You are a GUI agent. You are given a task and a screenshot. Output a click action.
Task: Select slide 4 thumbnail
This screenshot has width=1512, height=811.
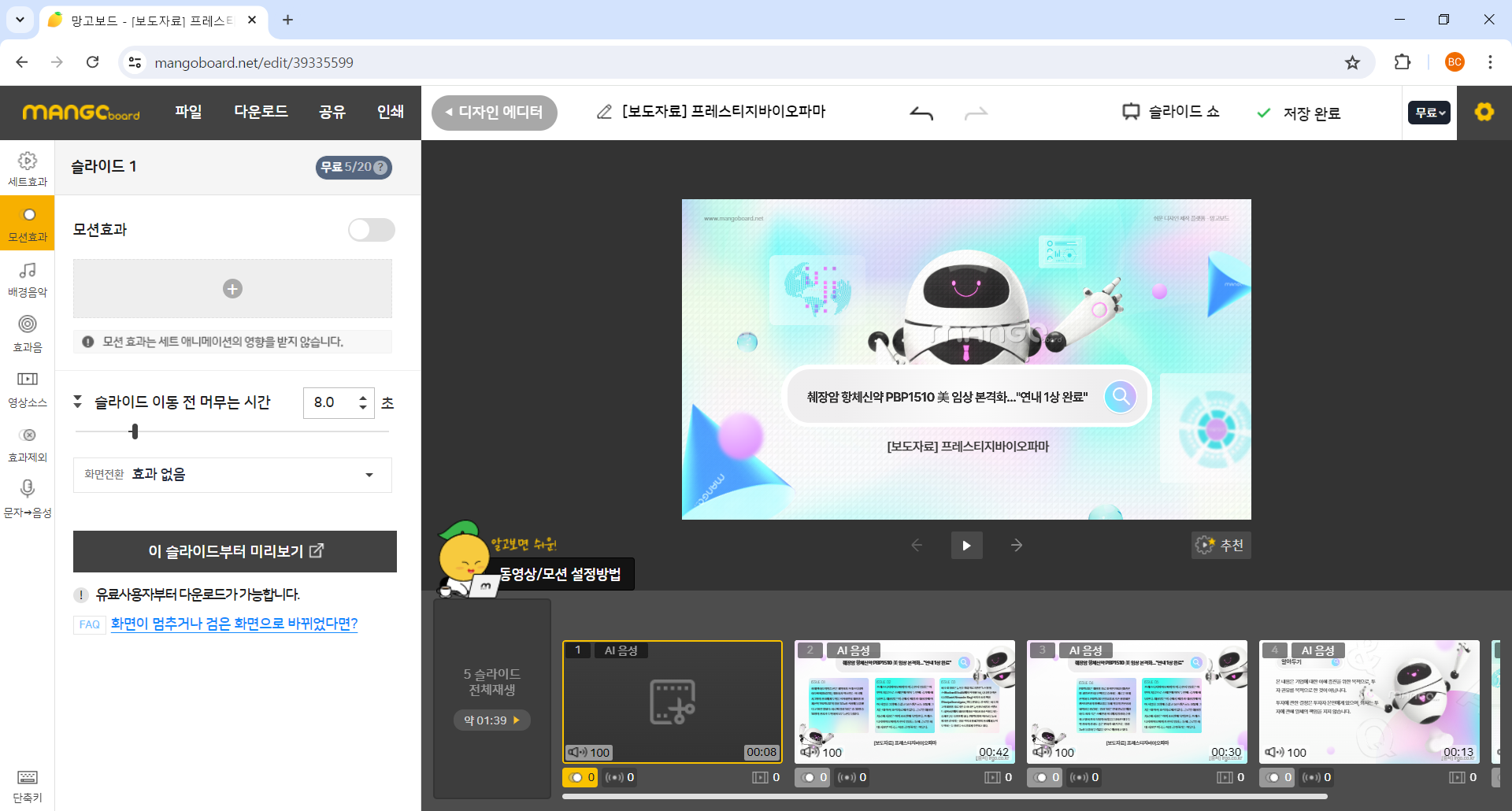point(1369,702)
